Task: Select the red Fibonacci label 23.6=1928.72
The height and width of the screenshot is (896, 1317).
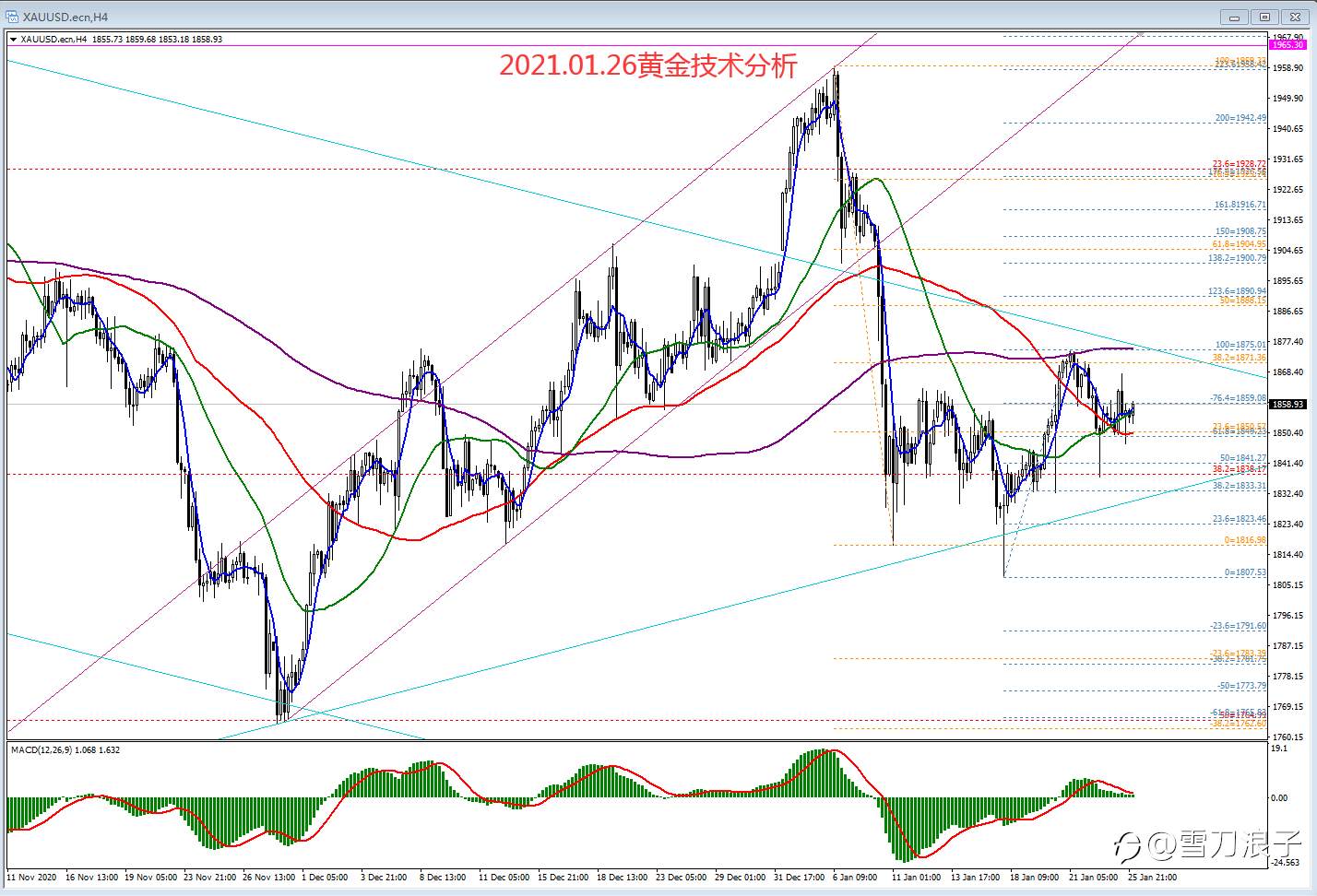Action: [x=1239, y=164]
